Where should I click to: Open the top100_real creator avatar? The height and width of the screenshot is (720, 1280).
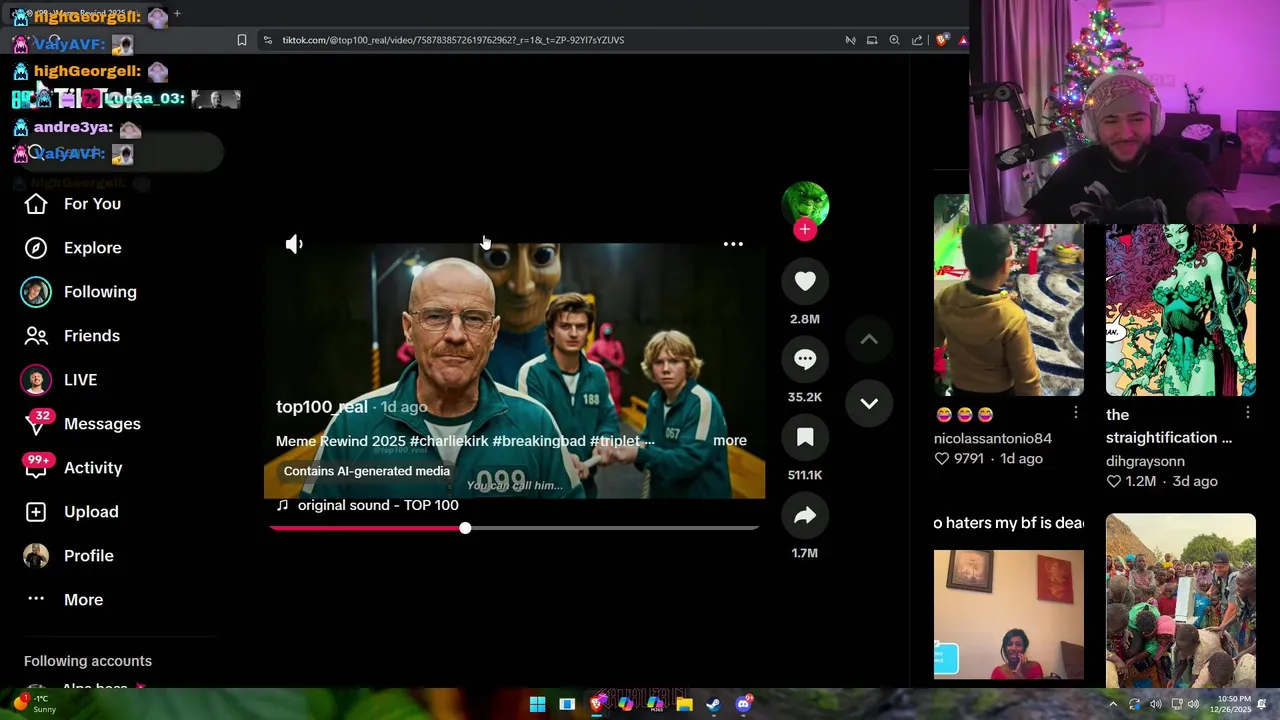click(x=805, y=204)
